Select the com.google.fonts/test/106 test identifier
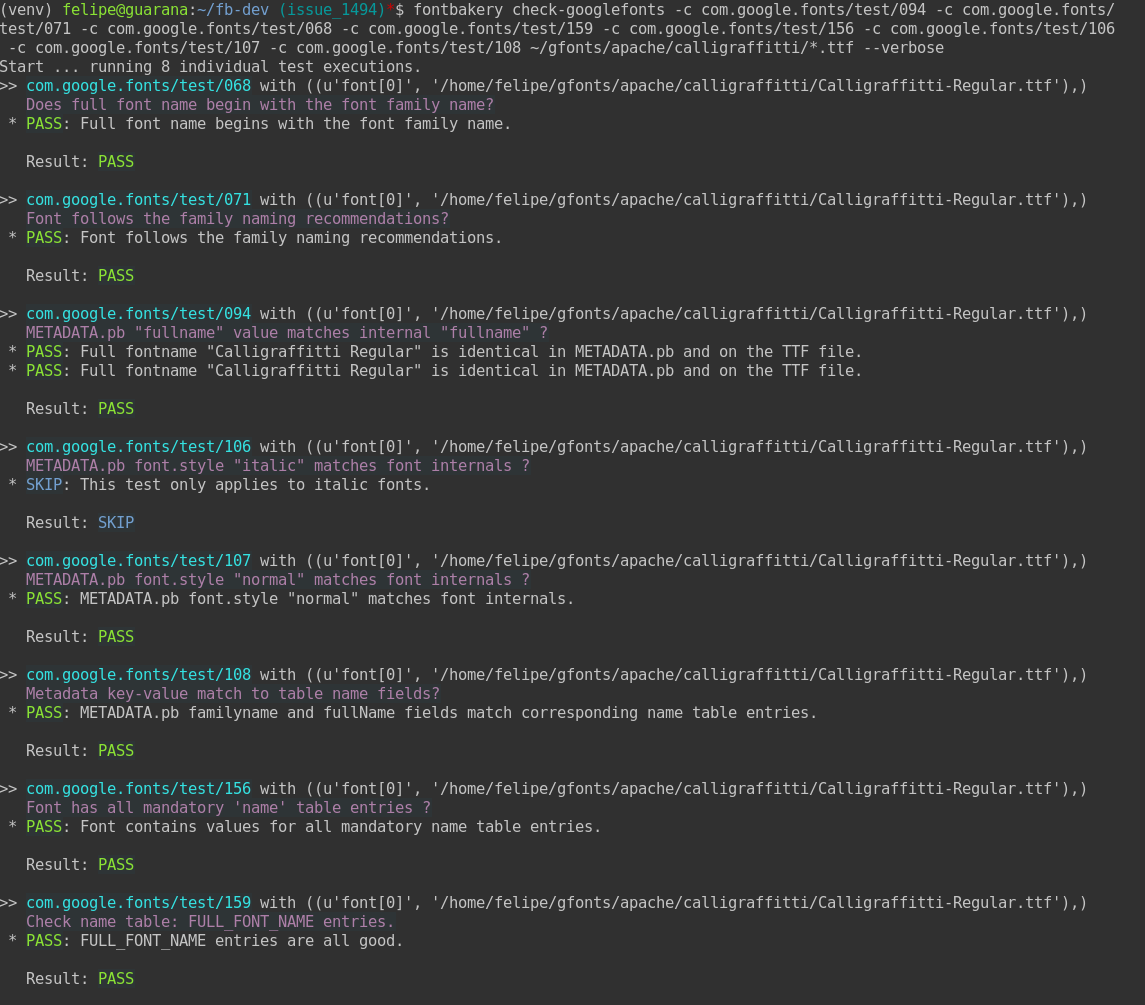Image resolution: width=1145 pixels, height=1005 pixels. 138,447
